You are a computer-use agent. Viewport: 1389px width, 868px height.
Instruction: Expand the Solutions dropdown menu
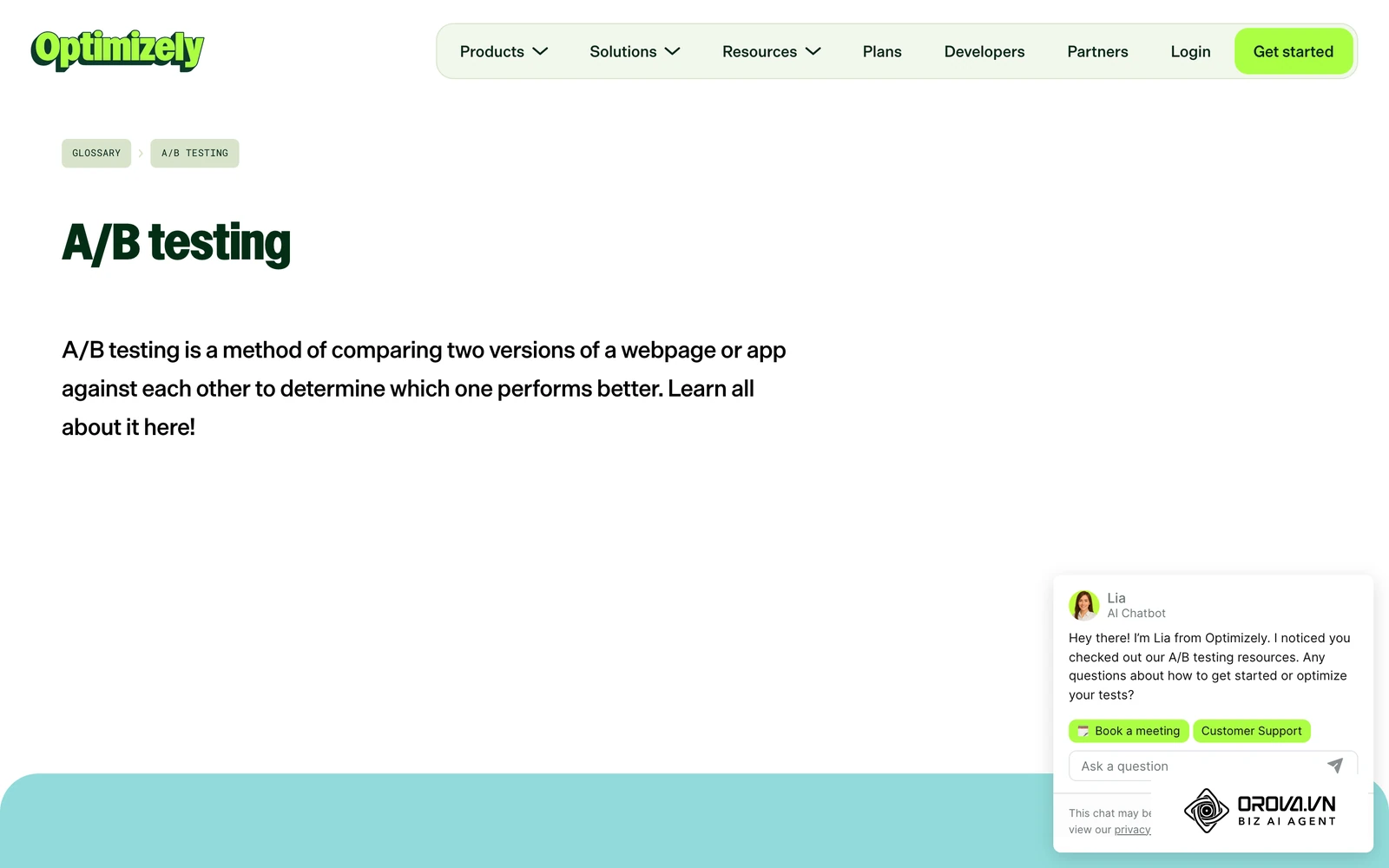click(635, 51)
